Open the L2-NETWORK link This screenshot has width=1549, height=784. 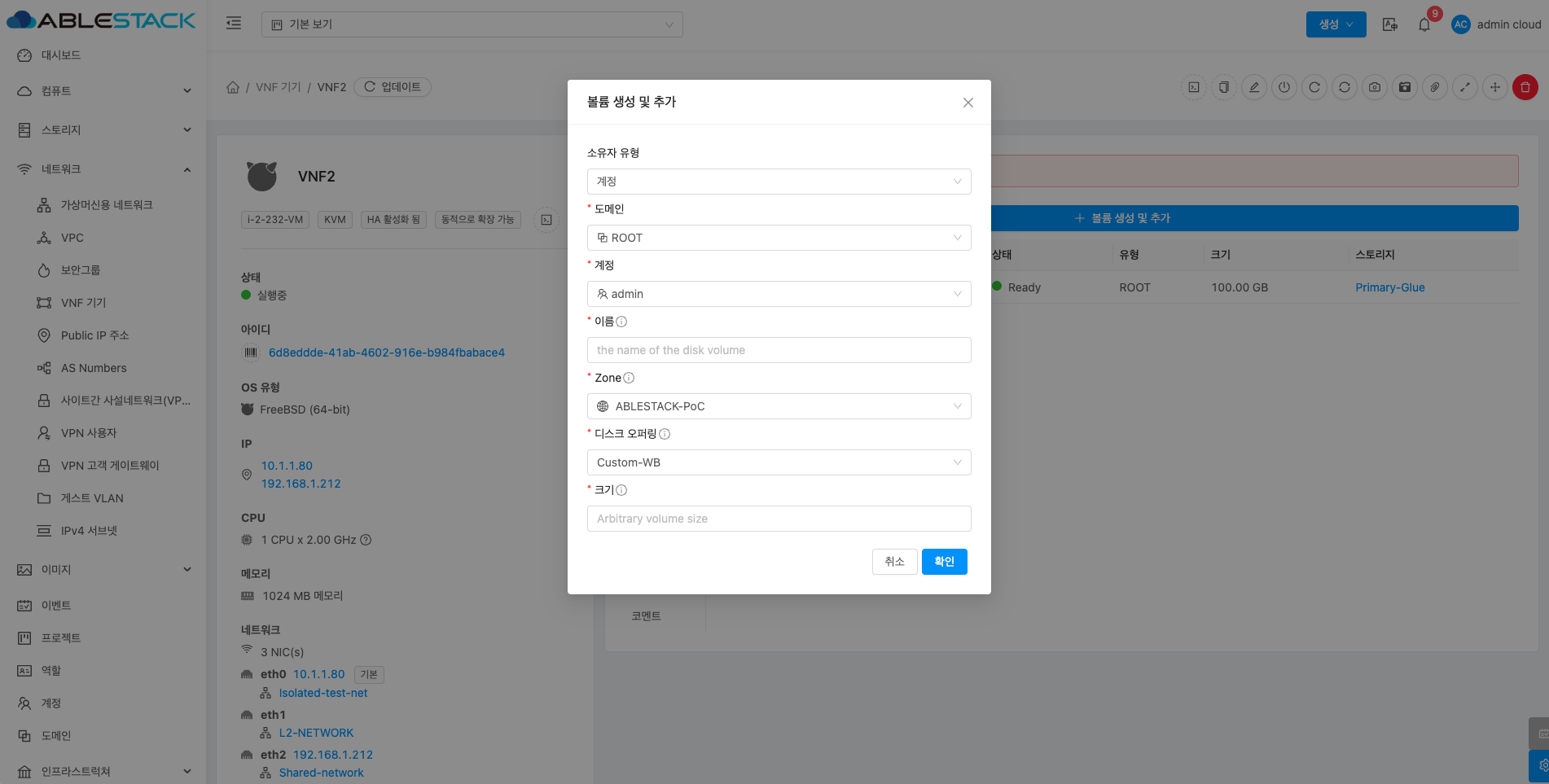click(x=316, y=733)
